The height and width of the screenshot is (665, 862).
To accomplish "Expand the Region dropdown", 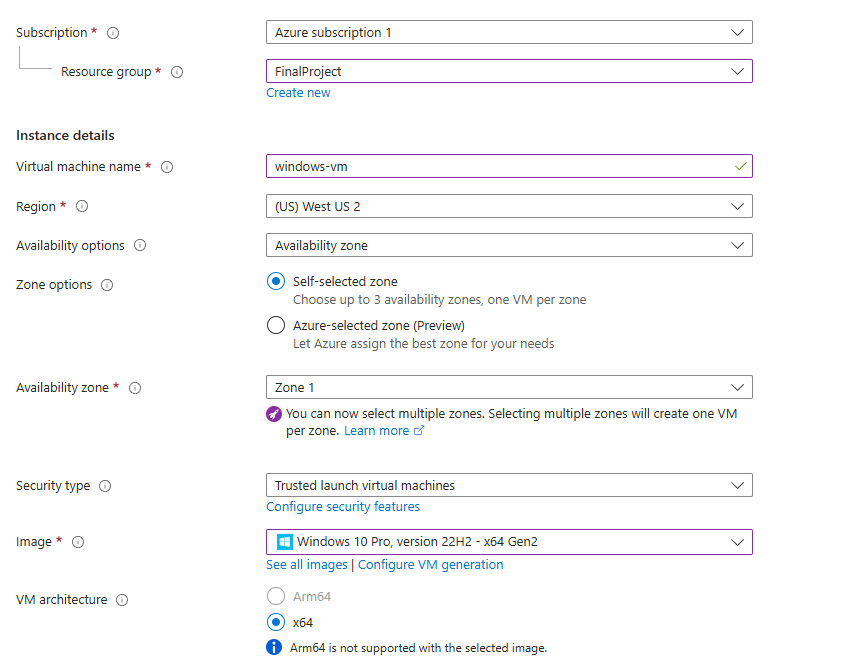I will click(509, 206).
